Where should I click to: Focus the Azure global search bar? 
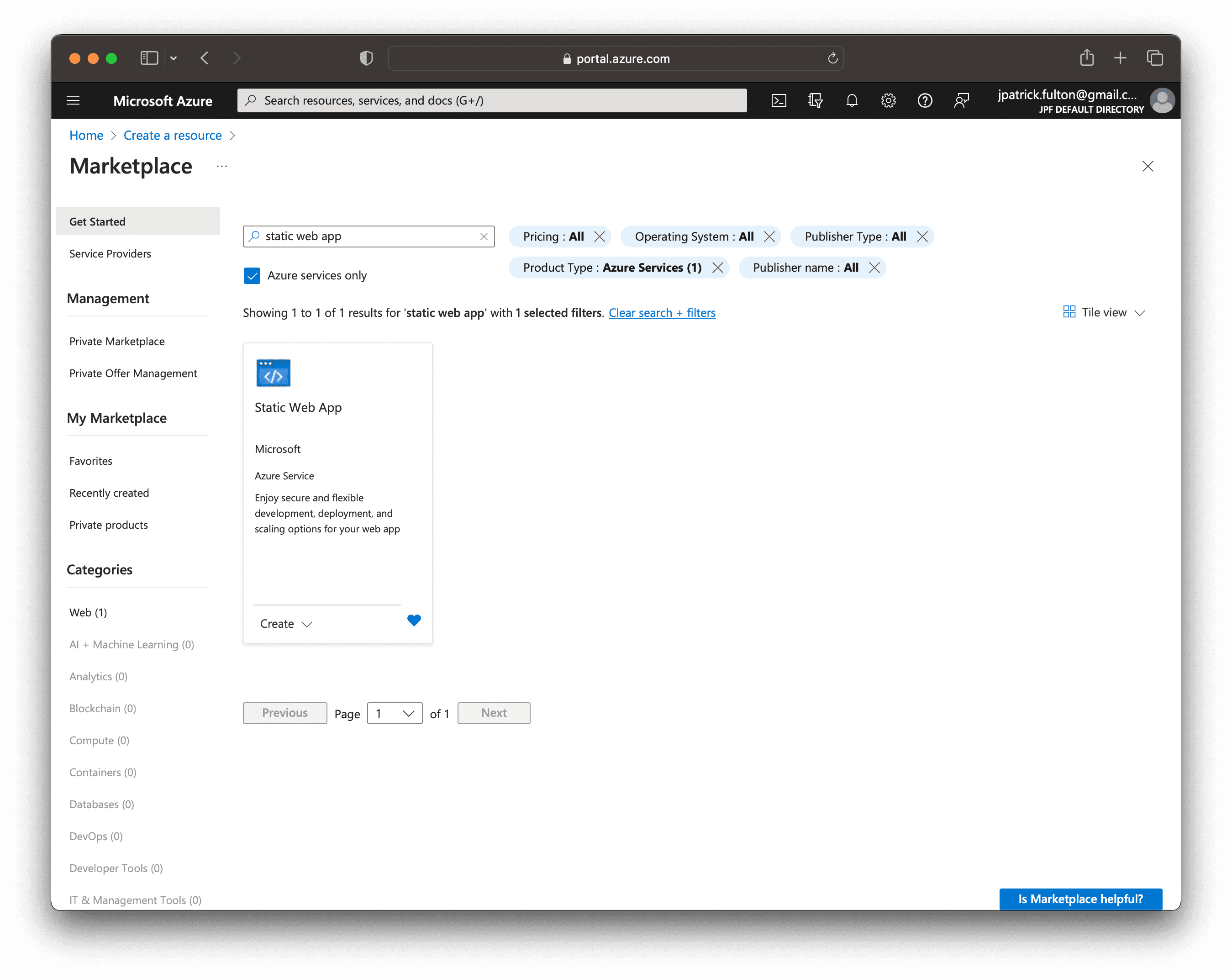[x=491, y=100]
